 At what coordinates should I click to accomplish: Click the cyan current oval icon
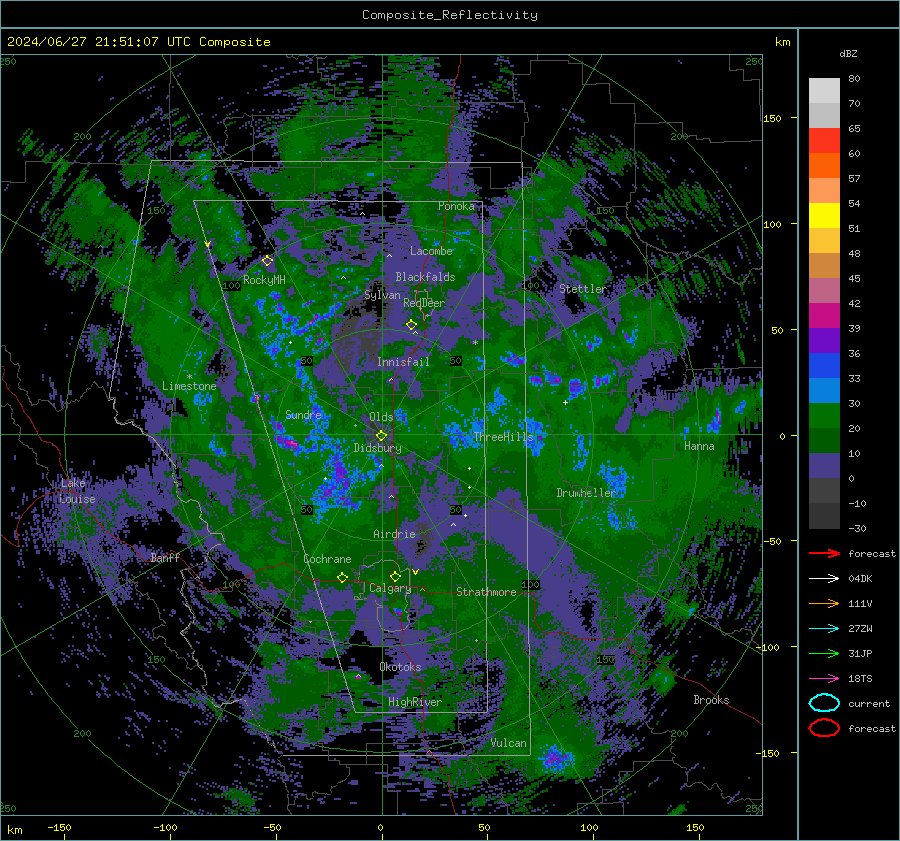click(824, 703)
